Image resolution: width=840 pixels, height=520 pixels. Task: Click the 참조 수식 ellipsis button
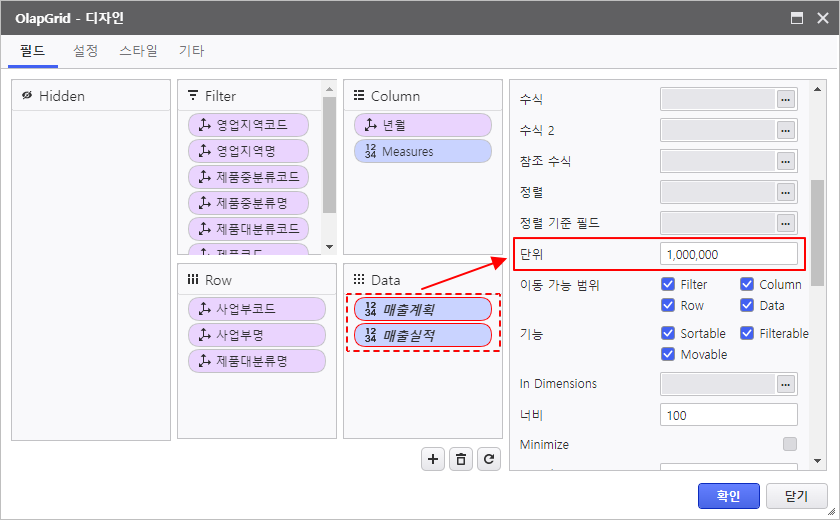786,161
